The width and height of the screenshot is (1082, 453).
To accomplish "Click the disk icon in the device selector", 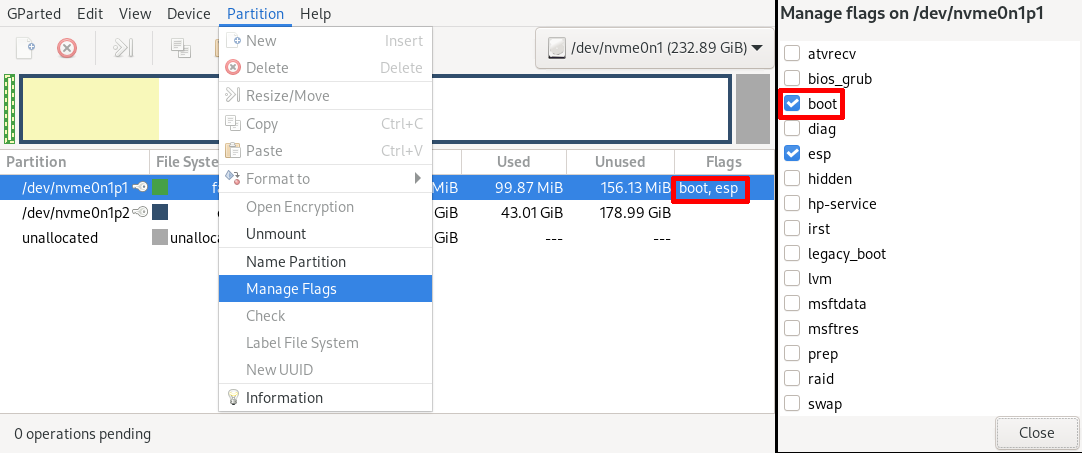I will (x=555, y=47).
